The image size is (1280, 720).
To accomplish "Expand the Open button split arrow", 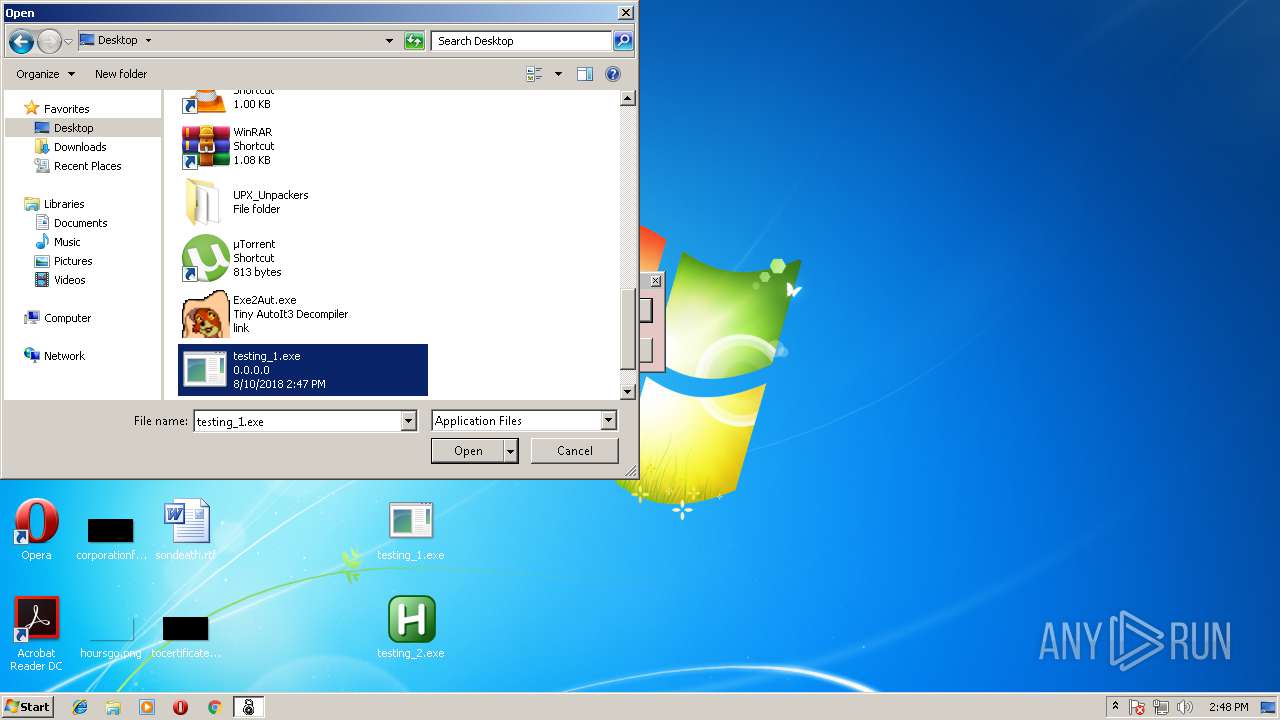I will coord(510,451).
